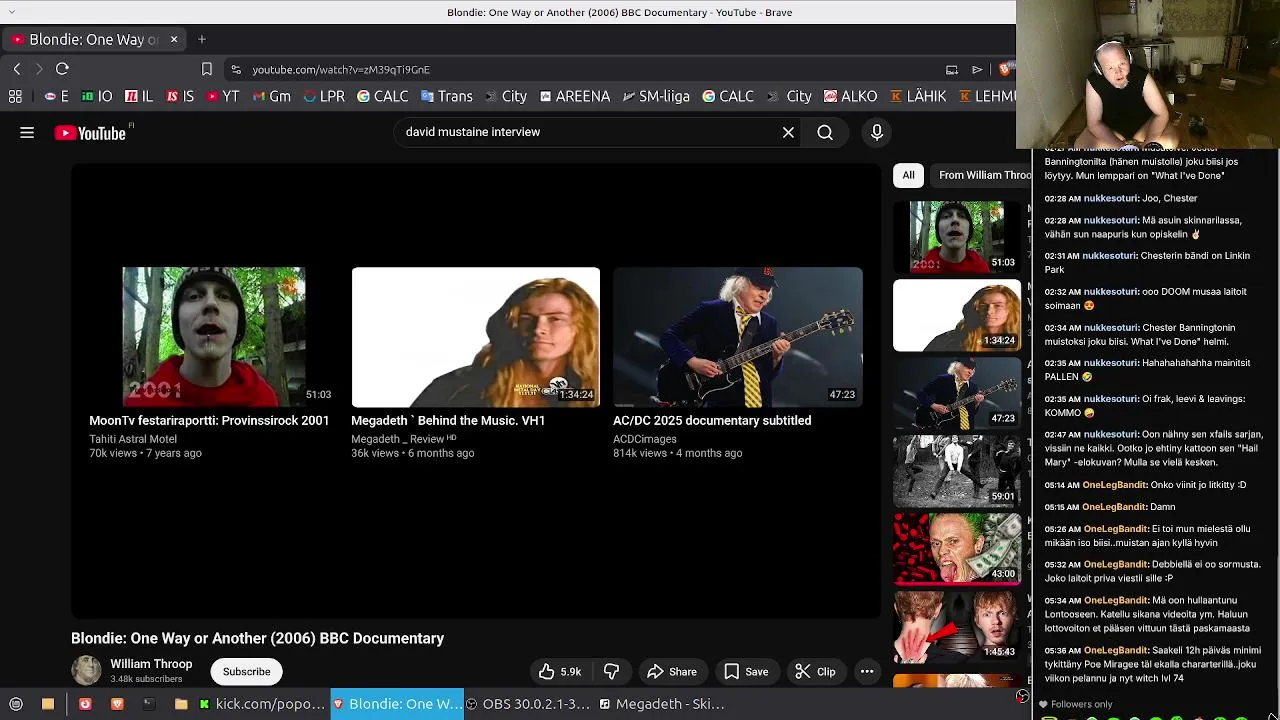
Task: Open William Throop channel avatar
Action: [x=87, y=670]
